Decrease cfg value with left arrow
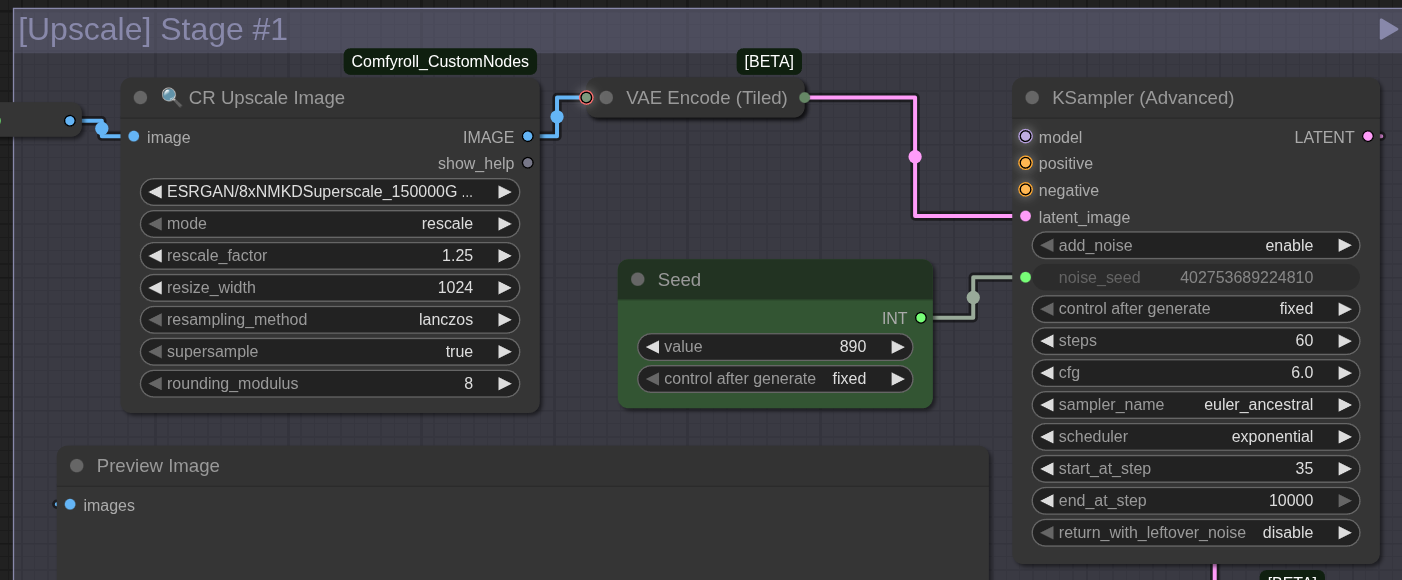 click(x=1047, y=373)
